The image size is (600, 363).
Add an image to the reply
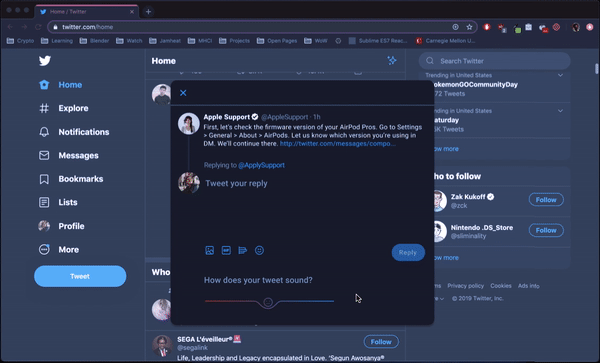pos(210,251)
